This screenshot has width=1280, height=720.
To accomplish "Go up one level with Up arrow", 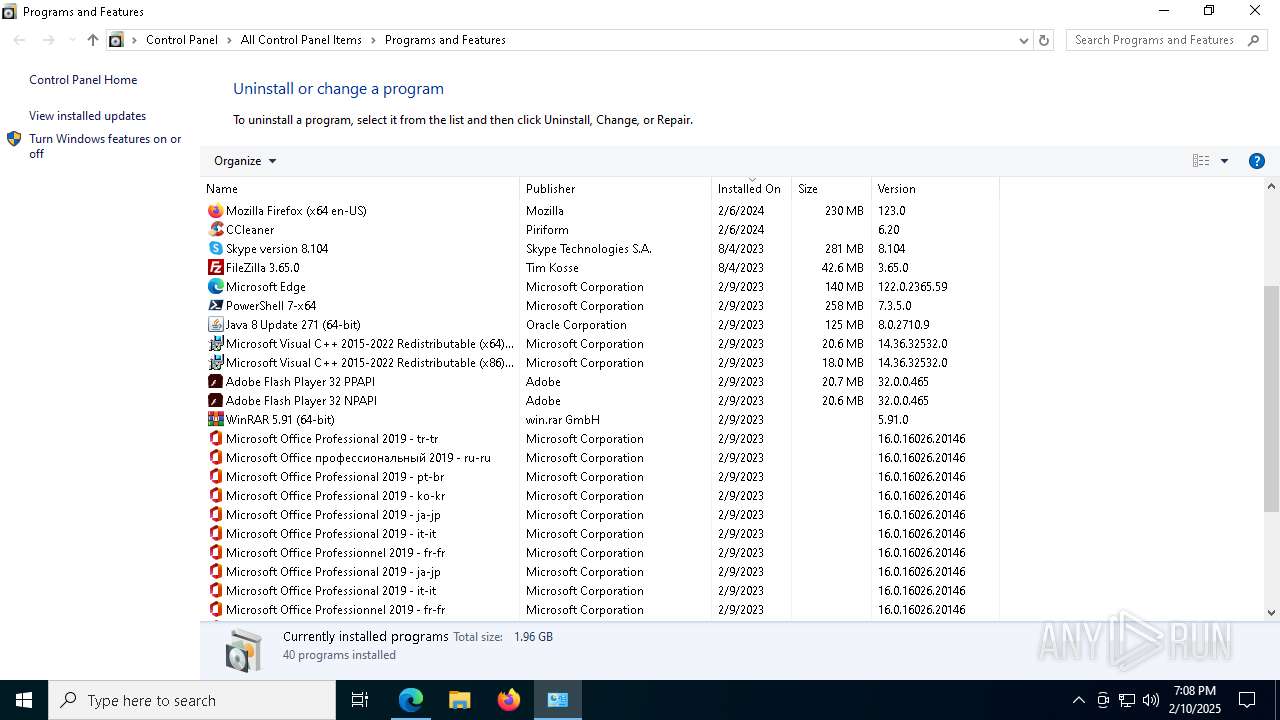I will pos(93,40).
